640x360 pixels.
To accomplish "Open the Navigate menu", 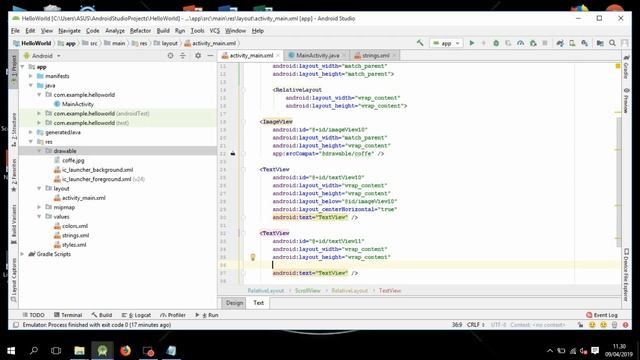I will (x=69, y=31).
